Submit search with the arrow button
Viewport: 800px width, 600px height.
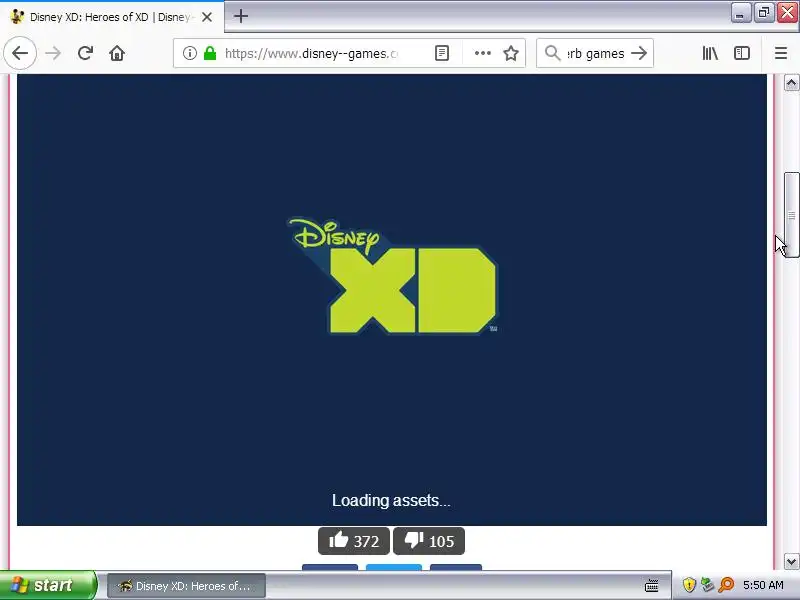pyautogui.click(x=639, y=53)
